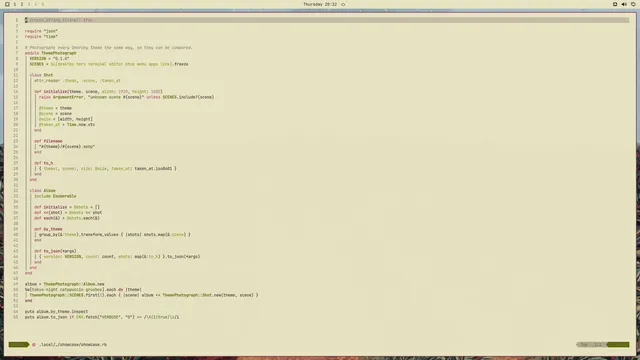
Task: Click the puts album.by_theme.inspect line
Action: (x=56, y=312)
